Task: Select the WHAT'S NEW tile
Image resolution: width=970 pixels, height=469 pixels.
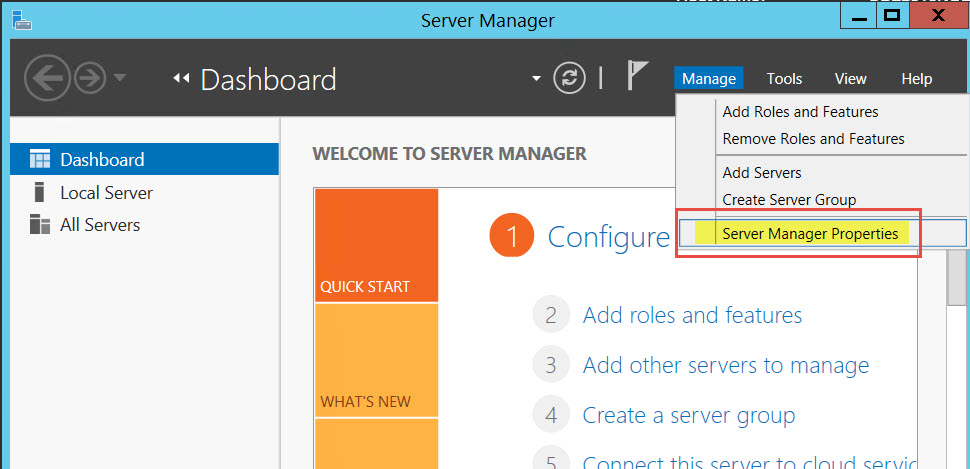Action: click(x=376, y=360)
